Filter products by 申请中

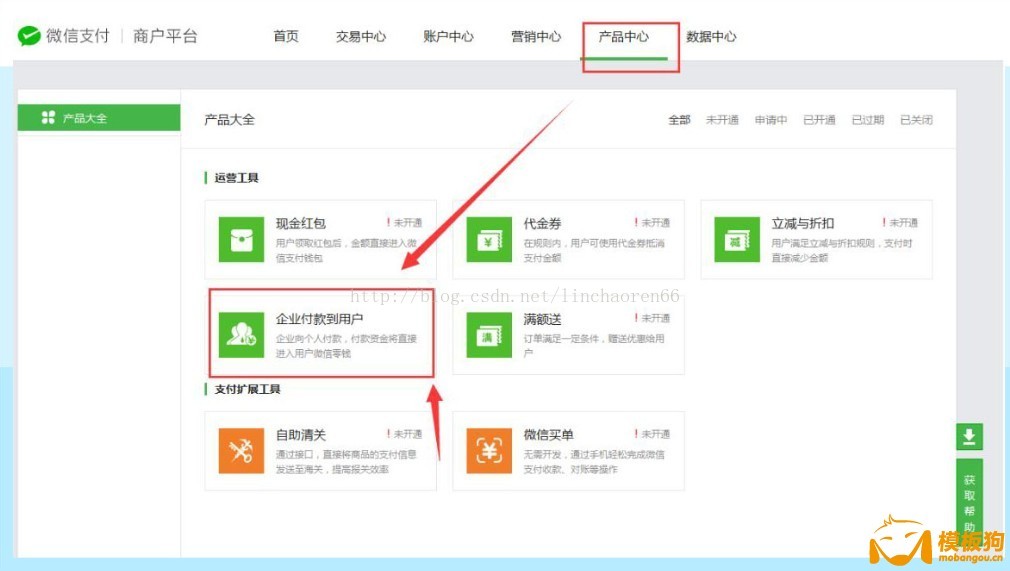click(x=771, y=120)
